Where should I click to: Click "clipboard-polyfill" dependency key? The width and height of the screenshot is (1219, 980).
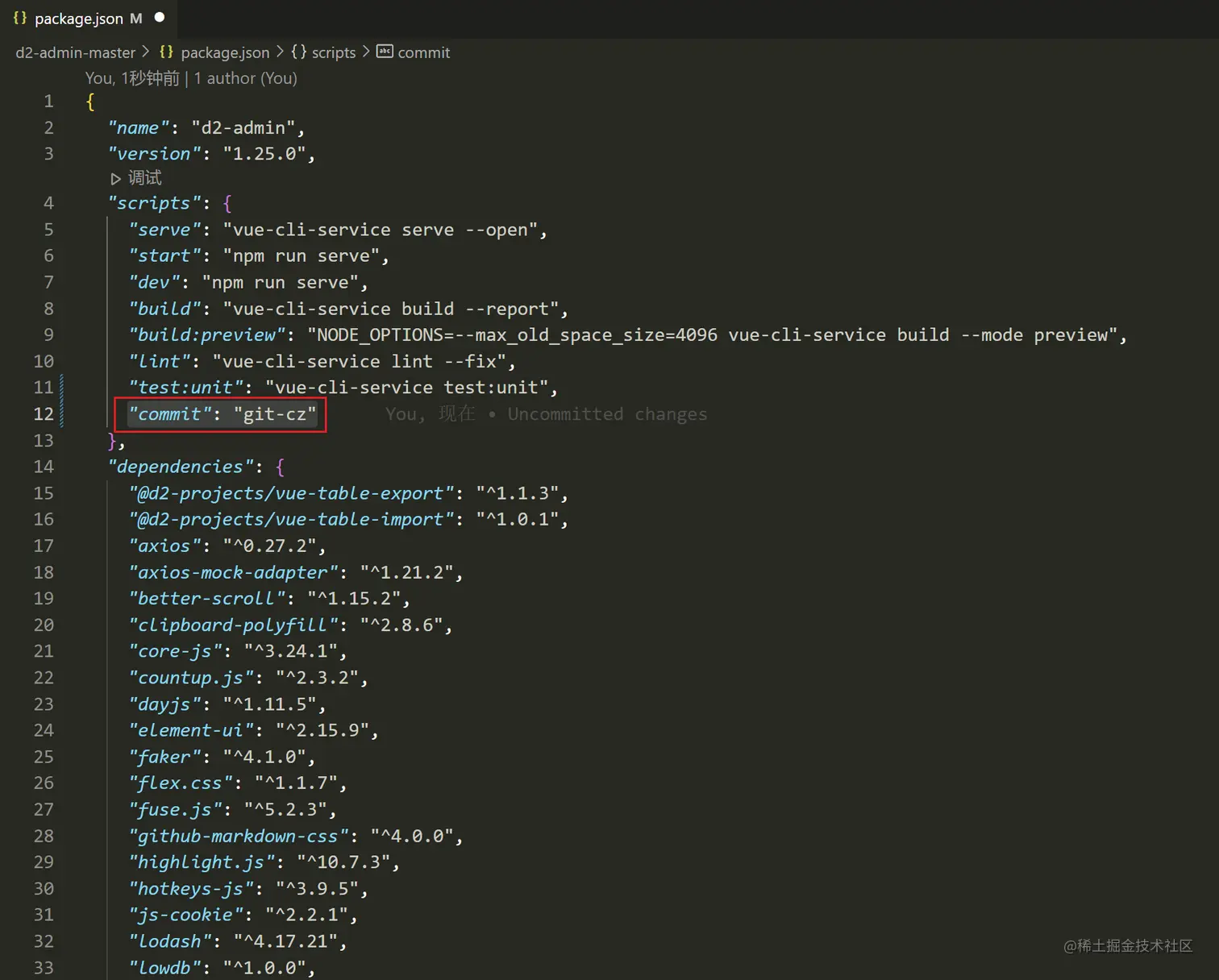(x=233, y=625)
